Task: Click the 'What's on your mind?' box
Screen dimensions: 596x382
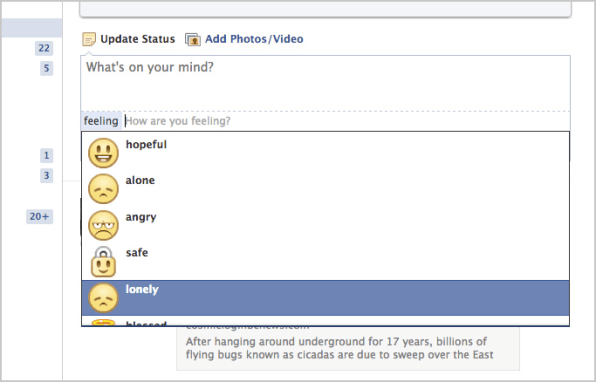Action: point(325,83)
